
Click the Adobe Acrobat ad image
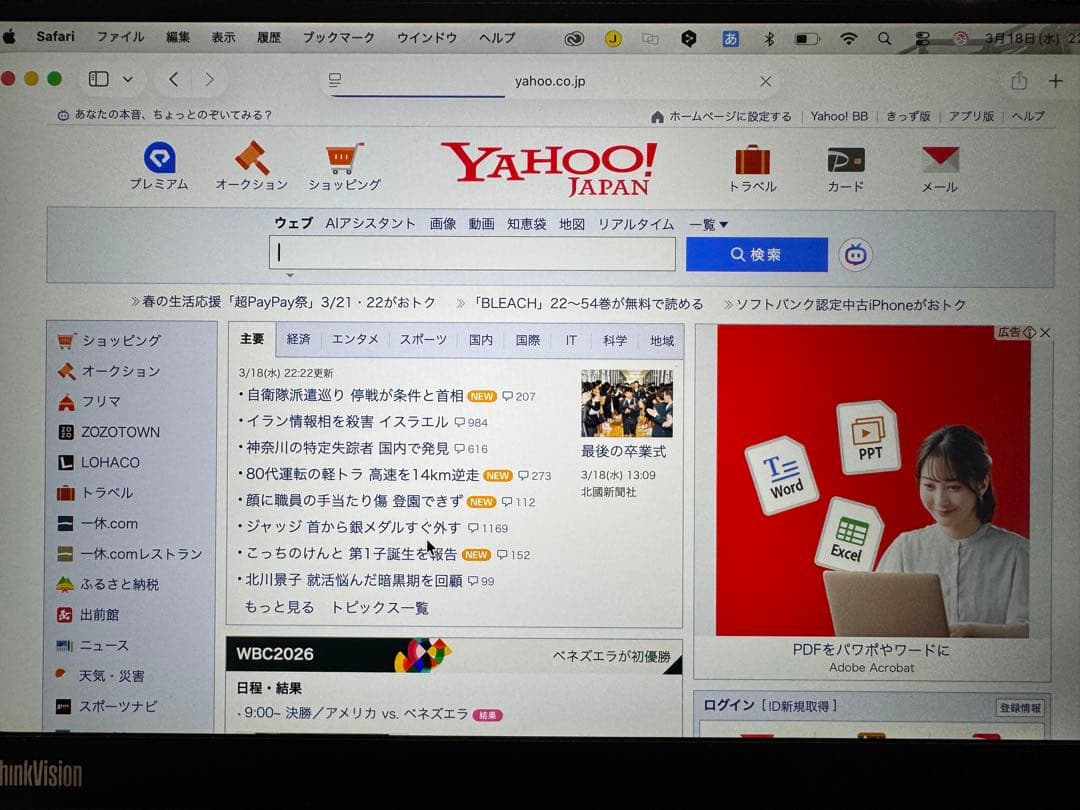pyautogui.click(x=873, y=480)
